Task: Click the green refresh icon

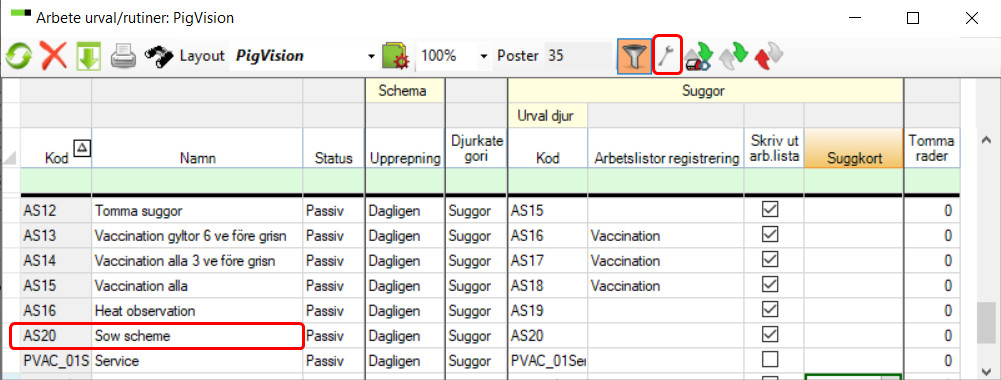Action: pyautogui.click(x=19, y=56)
